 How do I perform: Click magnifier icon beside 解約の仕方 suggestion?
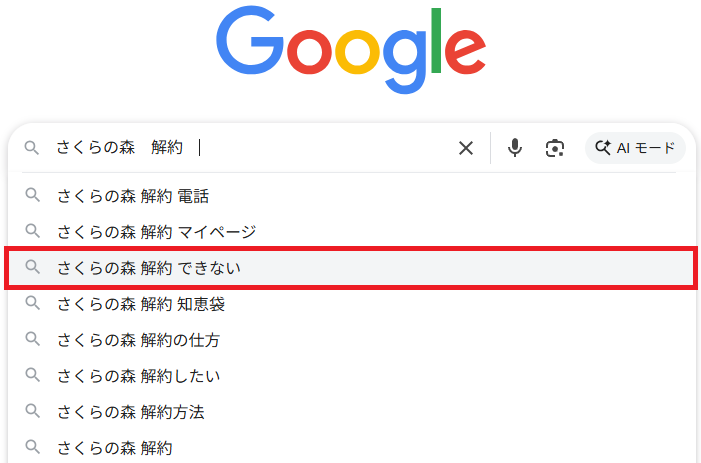click(32, 340)
